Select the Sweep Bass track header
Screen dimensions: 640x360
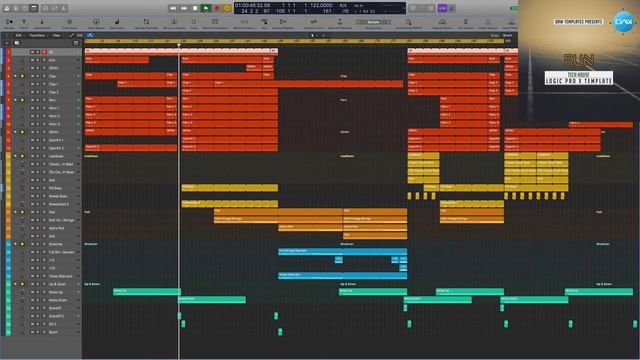(46, 196)
